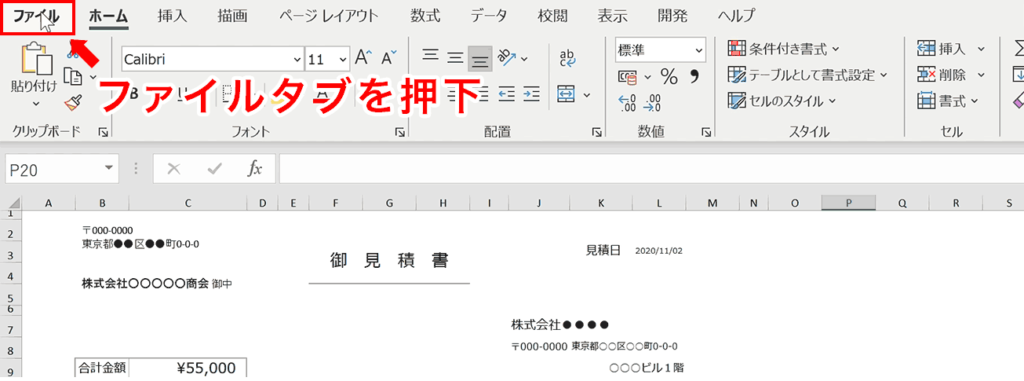Expand the 標準 number format dropdown
The width and height of the screenshot is (1024, 381).
pyautogui.click(x=699, y=49)
